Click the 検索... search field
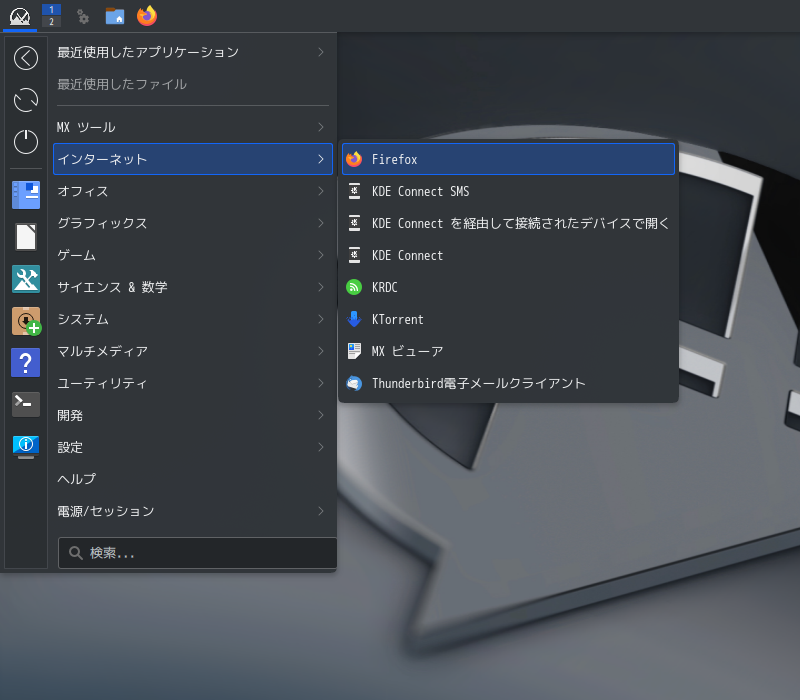The image size is (800, 700). [x=198, y=553]
